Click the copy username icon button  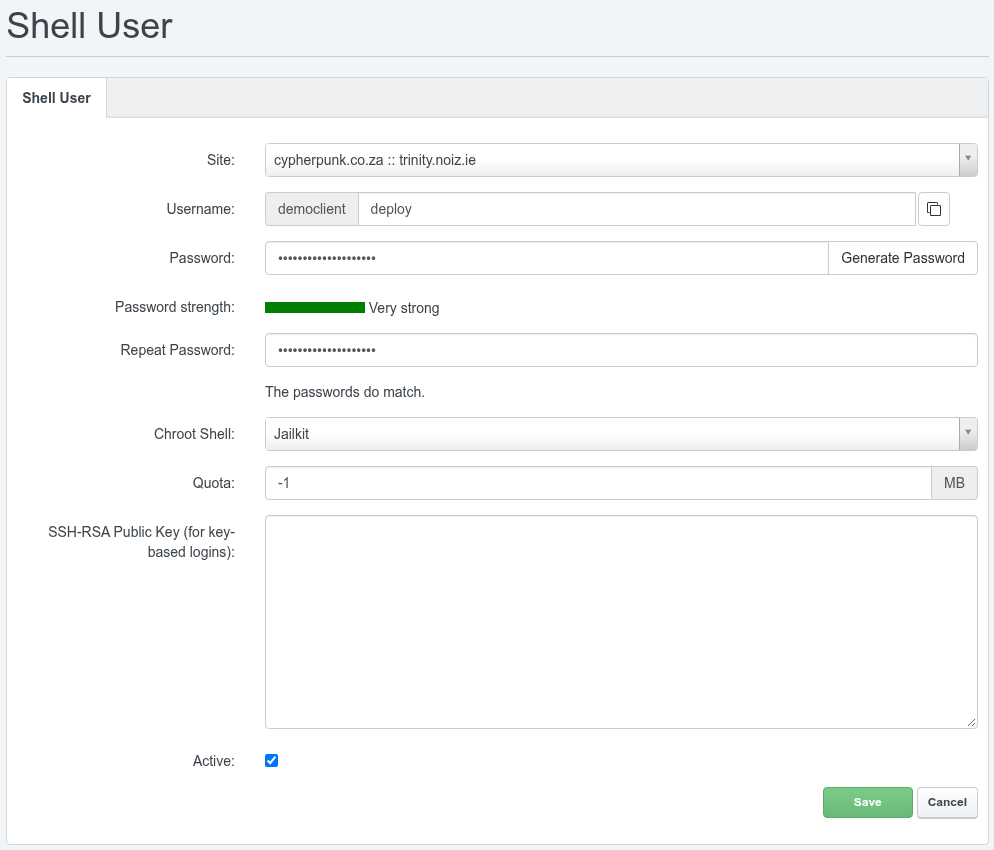click(x=933, y=209)
